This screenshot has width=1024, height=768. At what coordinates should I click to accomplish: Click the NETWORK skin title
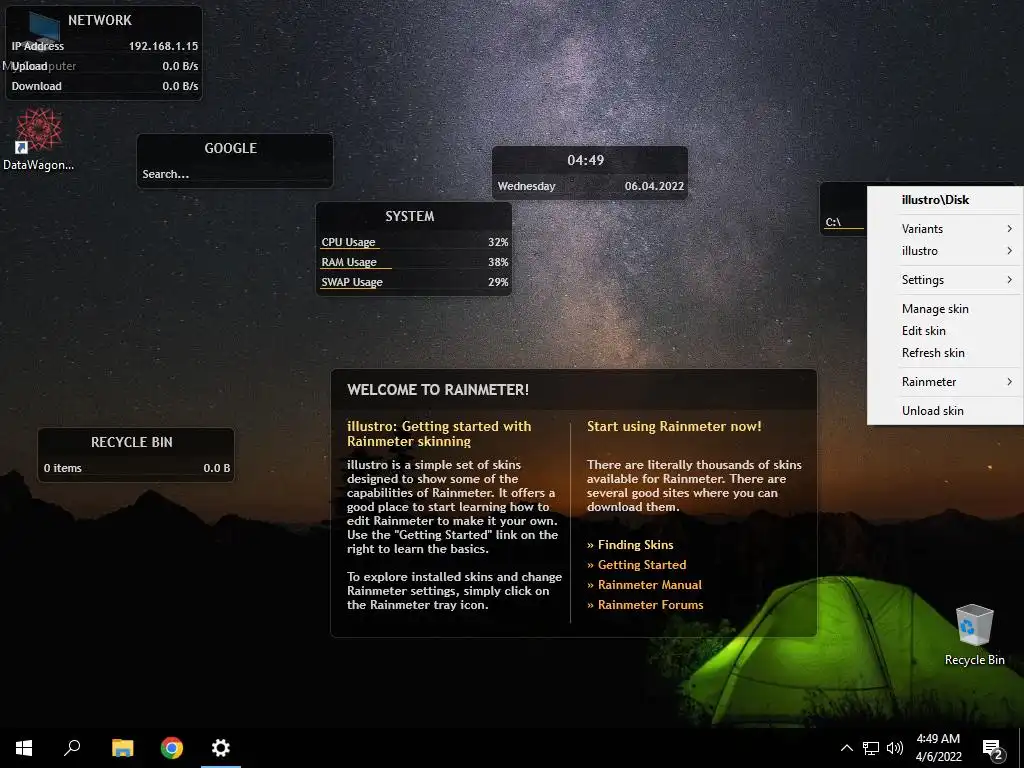point(100,20)
